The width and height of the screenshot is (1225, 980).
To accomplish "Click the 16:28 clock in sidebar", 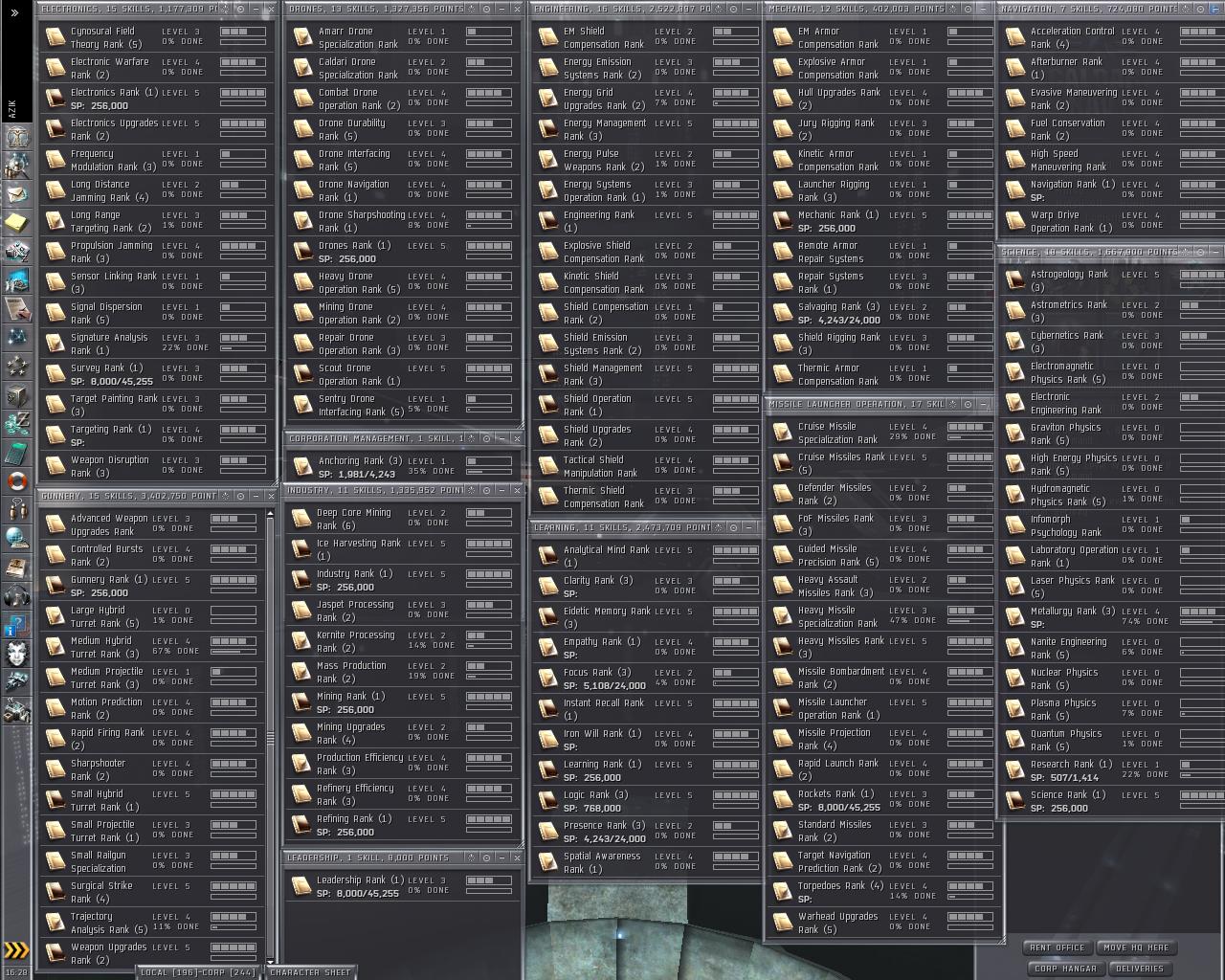I will click(x=16, y=972).
